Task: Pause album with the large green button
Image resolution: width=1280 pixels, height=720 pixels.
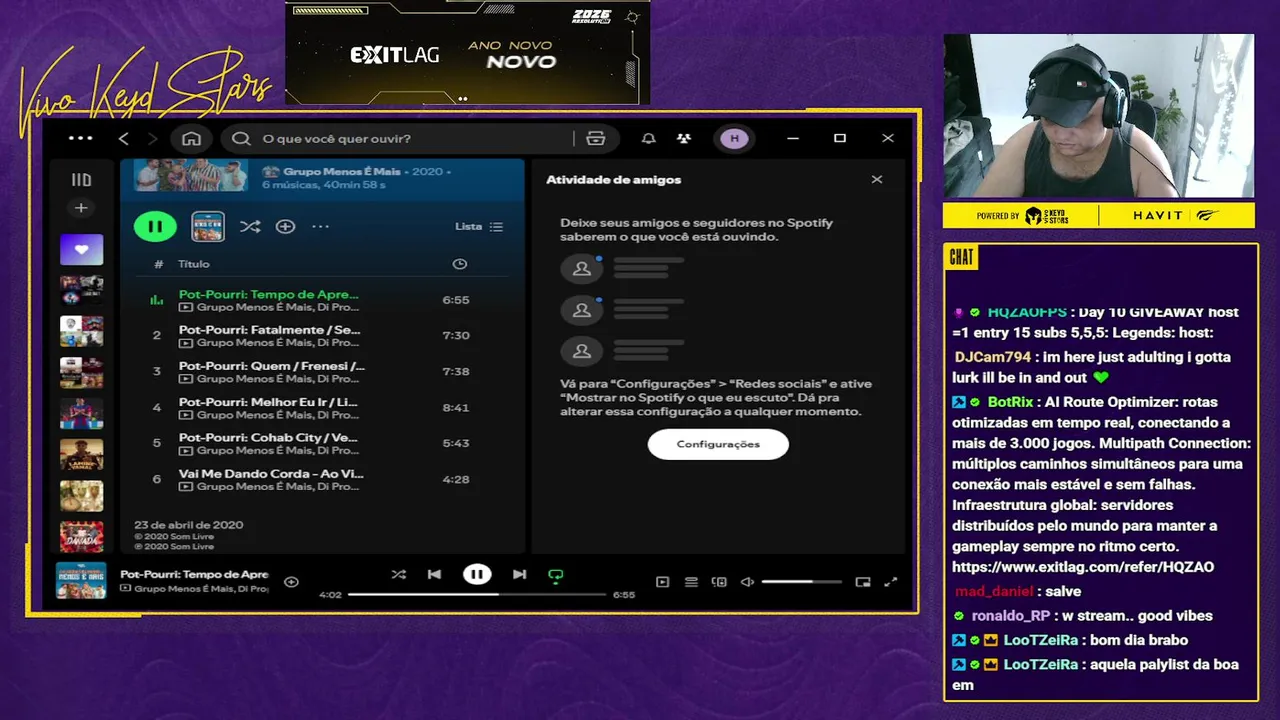Action: [155, 227]
